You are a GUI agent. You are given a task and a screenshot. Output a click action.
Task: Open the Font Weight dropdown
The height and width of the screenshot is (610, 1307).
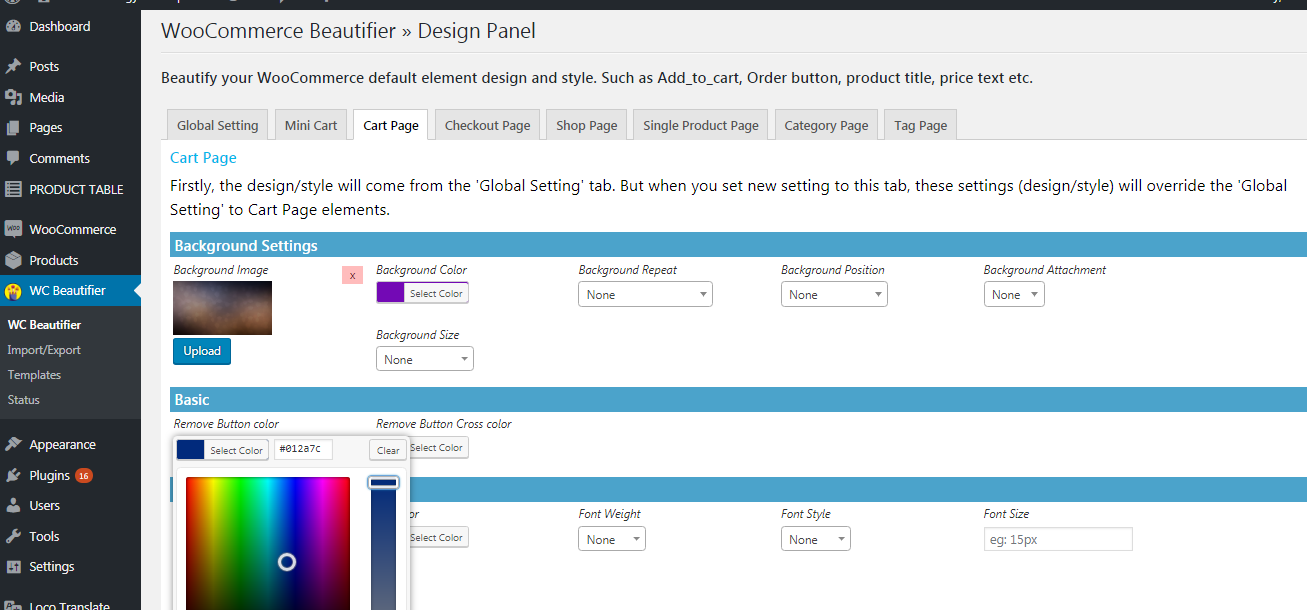click(x=612, y=539)
